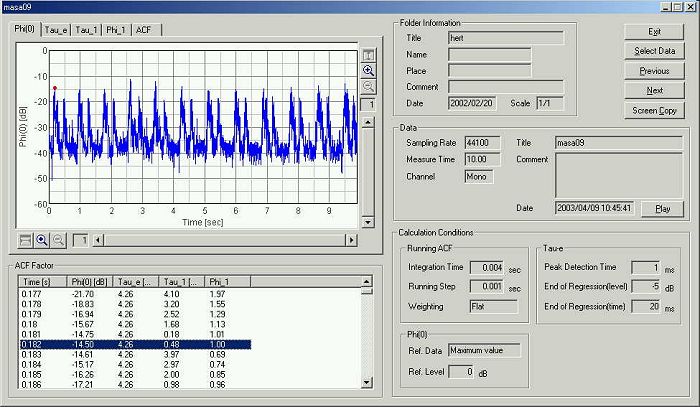
Task: Click the data Date field 2003/04/09 10:45:41
Action: (594, 208)
